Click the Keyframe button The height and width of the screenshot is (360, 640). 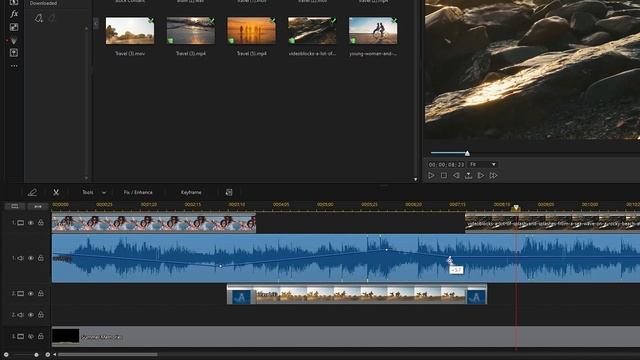(x=191, y=192)
